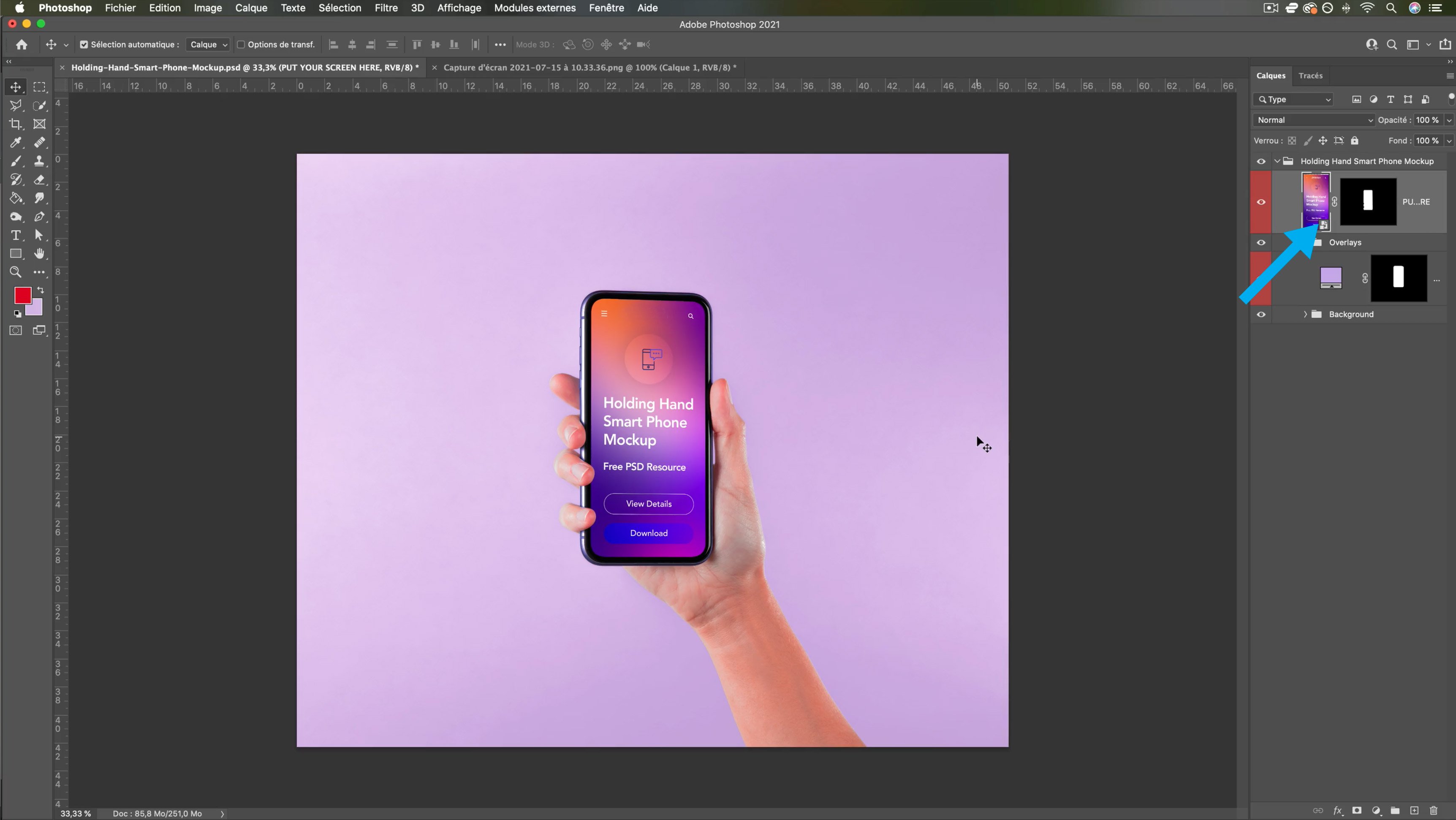1456x820 pixels.
Task: Click the red foreground color swatch
Action: coord(22,295)
